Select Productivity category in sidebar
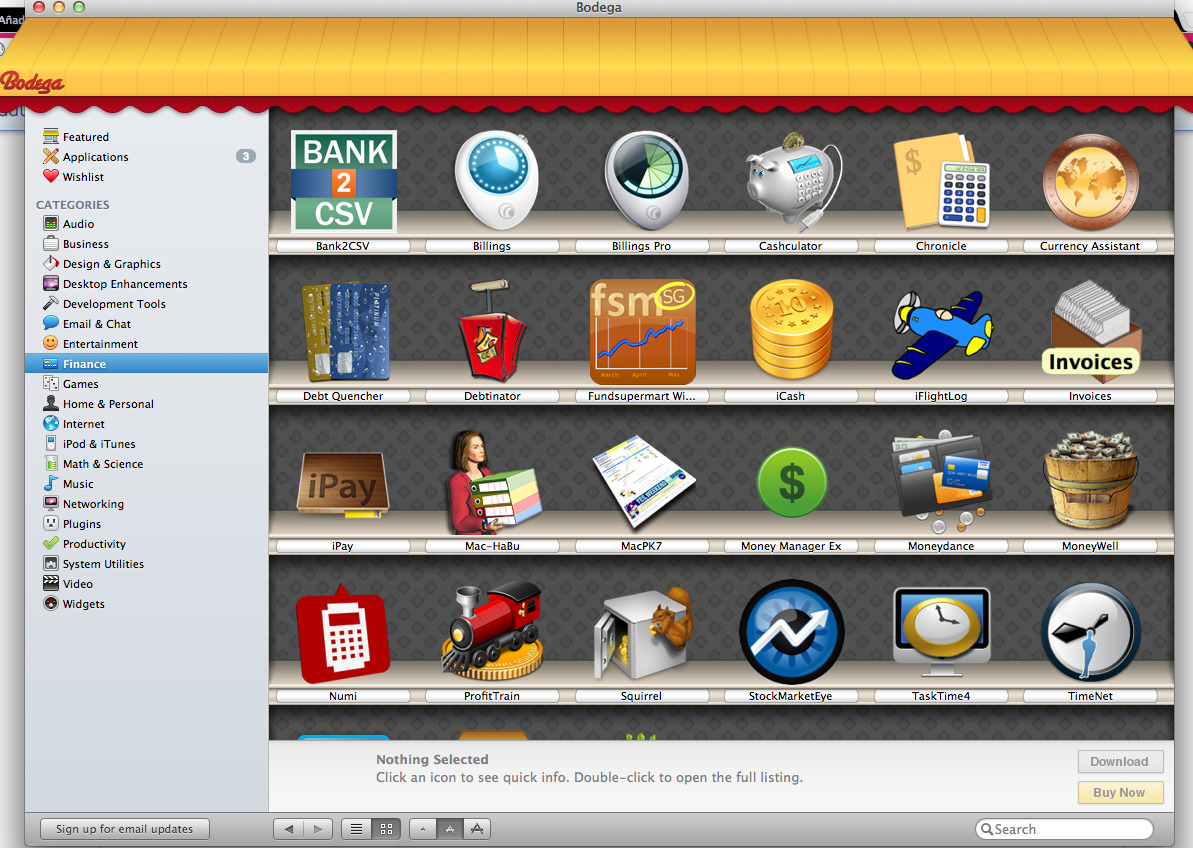The image size is (1193, 848). [94, 544]
